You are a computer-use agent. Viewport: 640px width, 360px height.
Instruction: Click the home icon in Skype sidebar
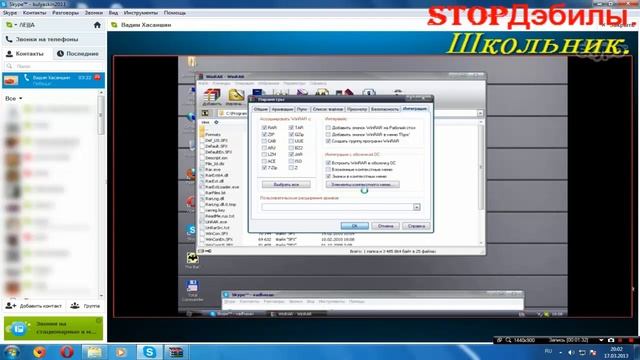tap(97, 25)
